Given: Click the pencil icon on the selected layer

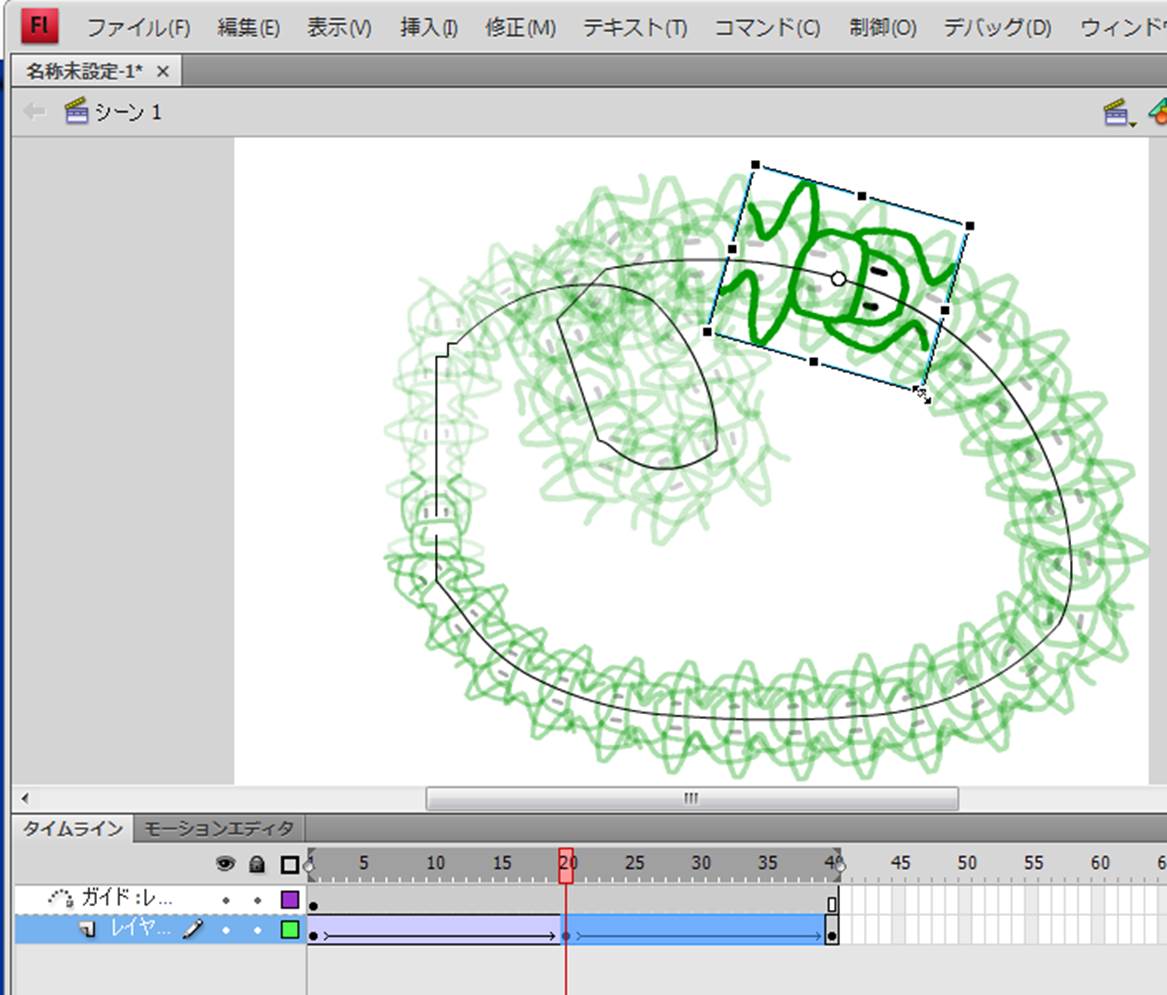Looking at the screenshot, I should click(x=193, y=930).
